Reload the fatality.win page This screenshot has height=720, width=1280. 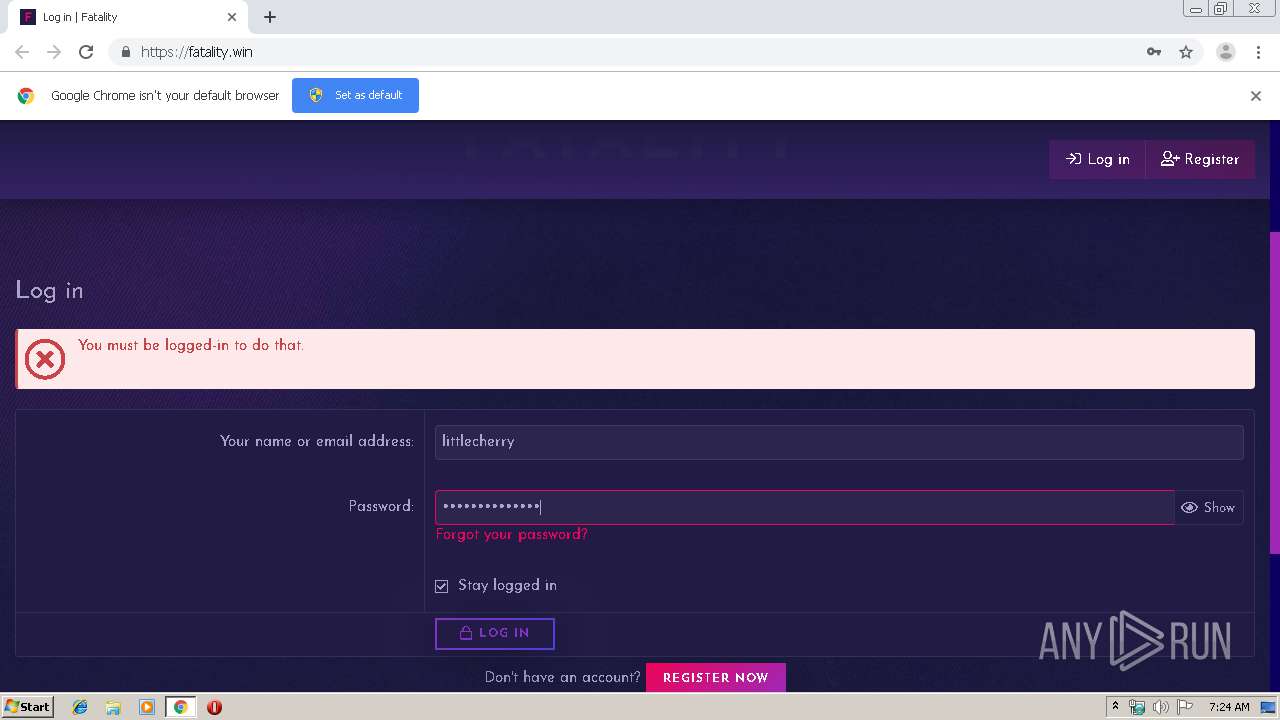[86, 52]
